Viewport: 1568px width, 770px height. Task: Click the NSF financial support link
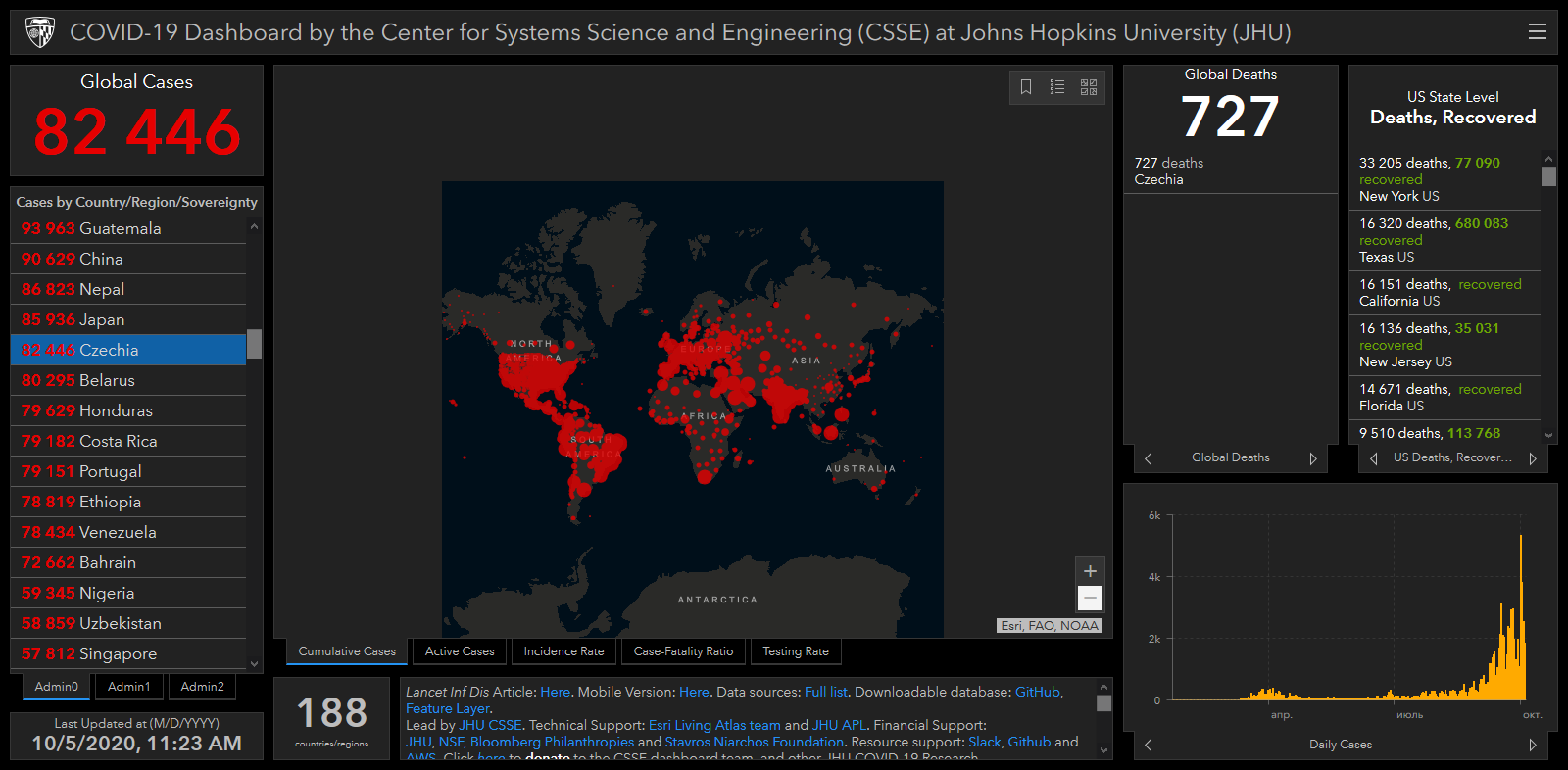coord(451,742)
